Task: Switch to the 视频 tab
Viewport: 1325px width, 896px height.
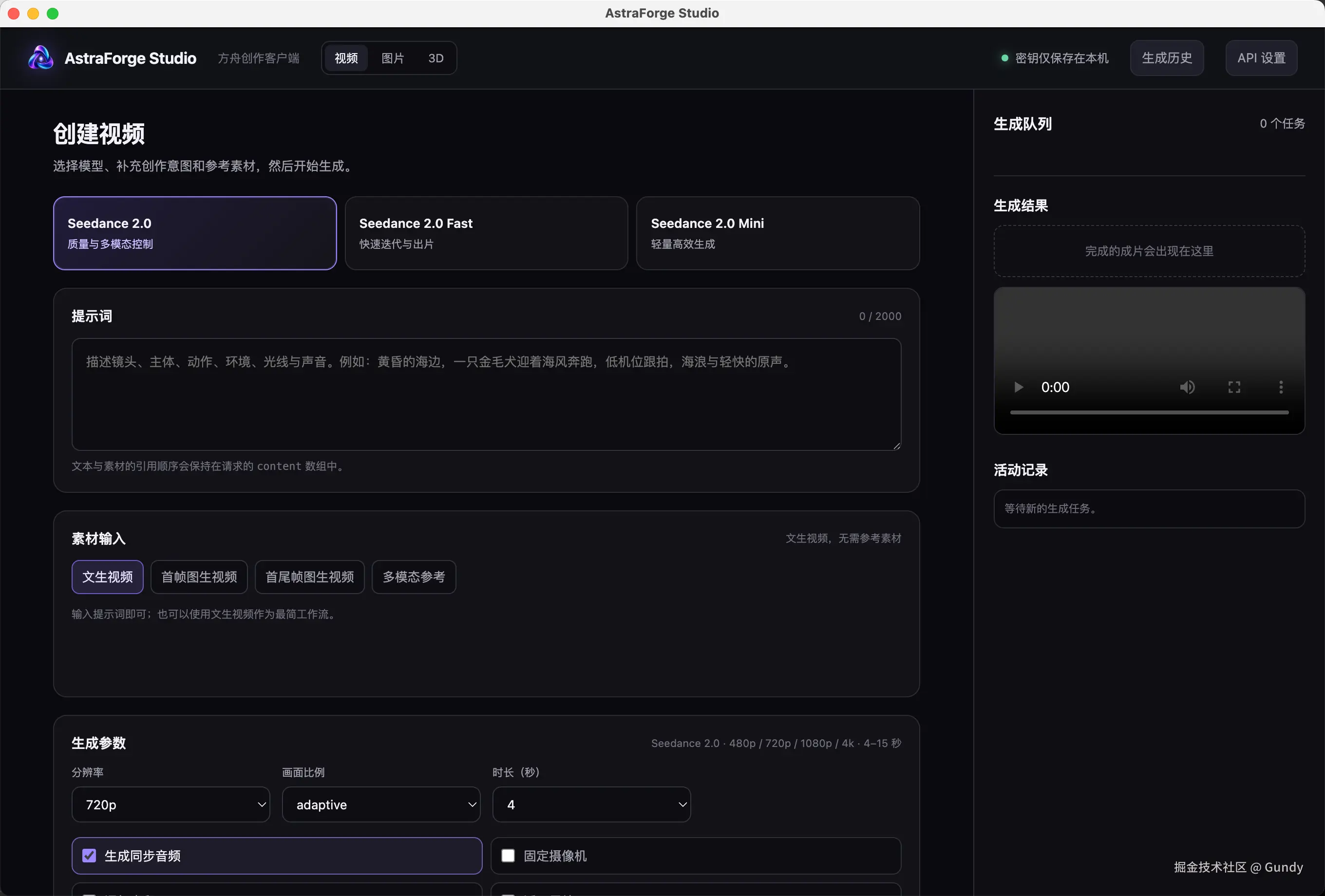Action: tap(346, 58)
